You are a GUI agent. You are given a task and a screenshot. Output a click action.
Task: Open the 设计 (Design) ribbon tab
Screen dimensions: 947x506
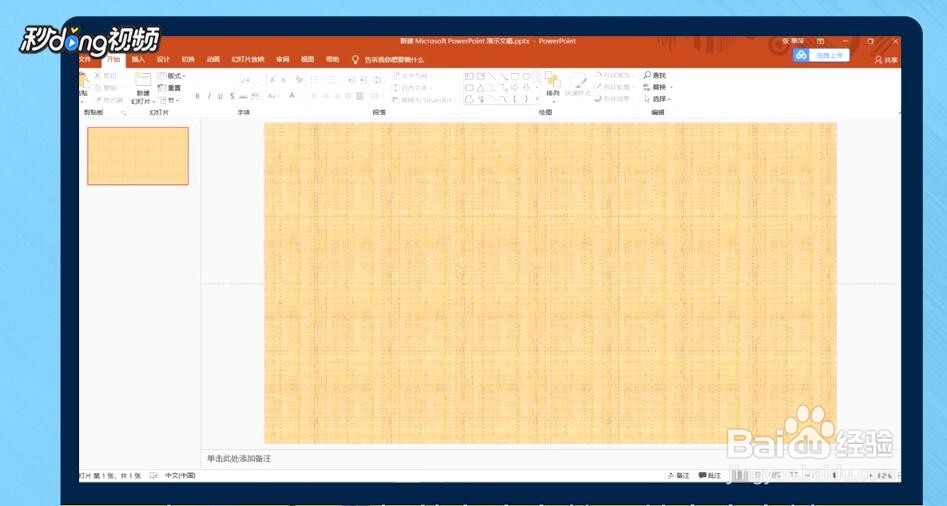pos(163,59)
